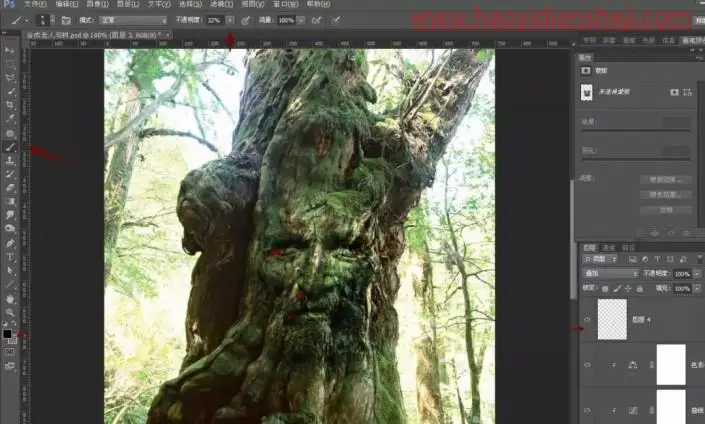Add pixel mask icon in Properties panel

click(674, 92)
